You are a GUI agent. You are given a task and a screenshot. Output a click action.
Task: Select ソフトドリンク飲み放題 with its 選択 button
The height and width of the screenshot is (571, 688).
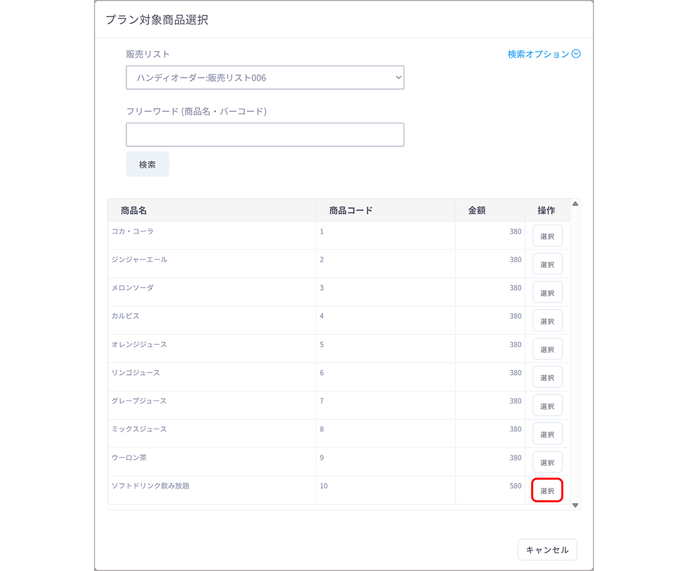coord(547,491)
